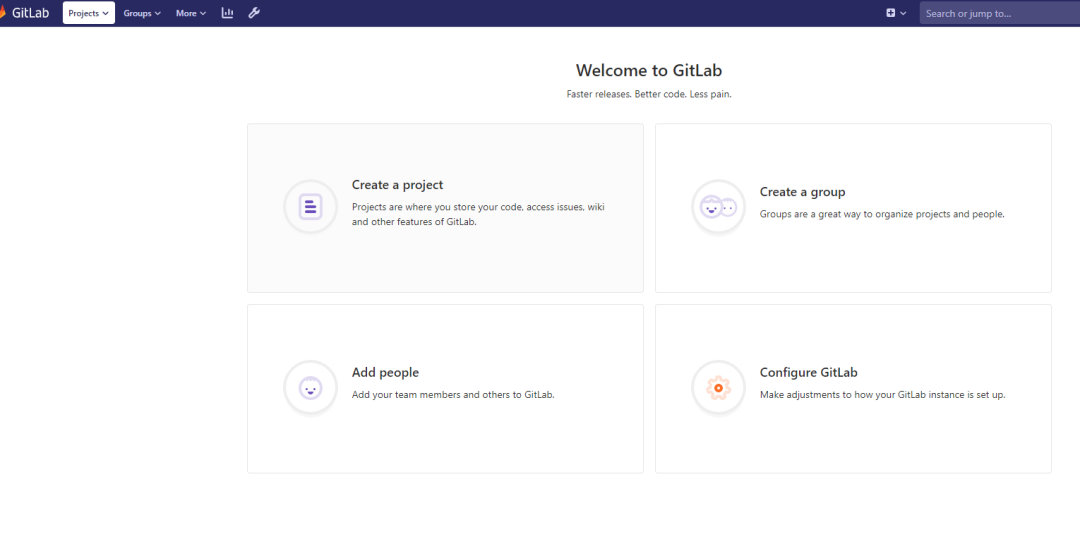Open the Create a project heading
This screenshot has width=1080, height=544.
click(397, 185)
